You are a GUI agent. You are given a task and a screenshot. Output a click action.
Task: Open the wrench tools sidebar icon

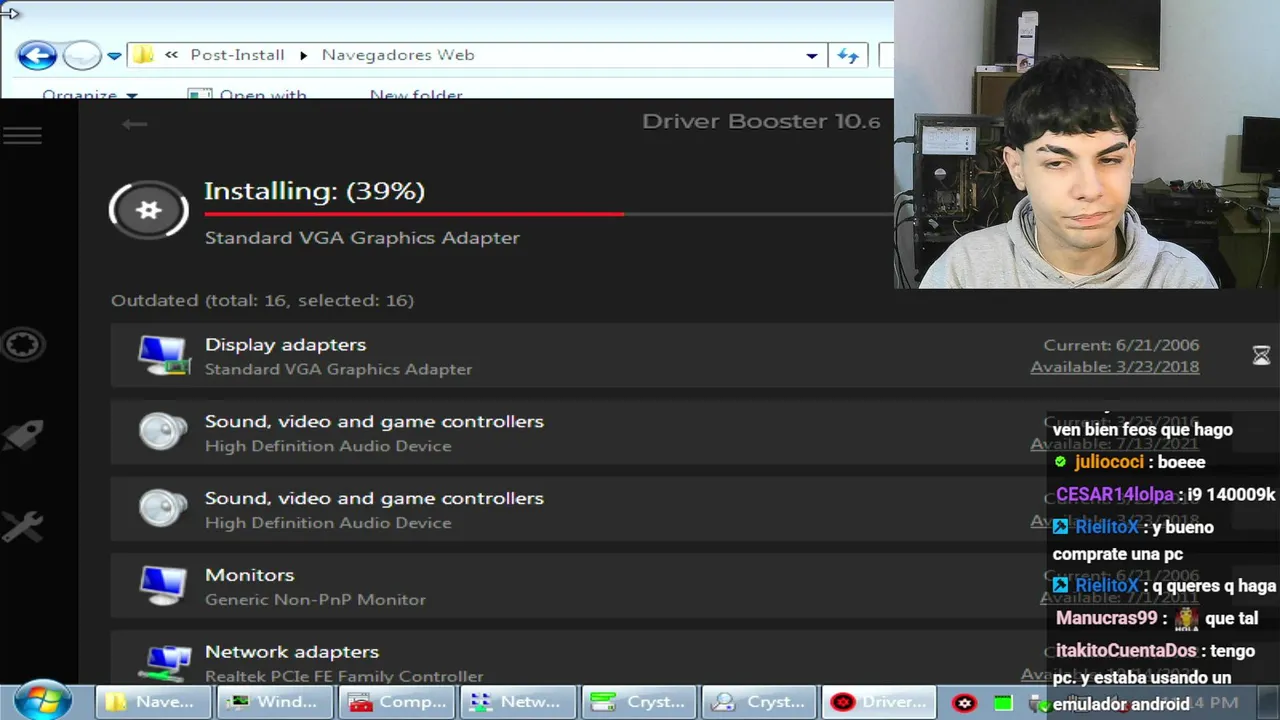[22, 525]
